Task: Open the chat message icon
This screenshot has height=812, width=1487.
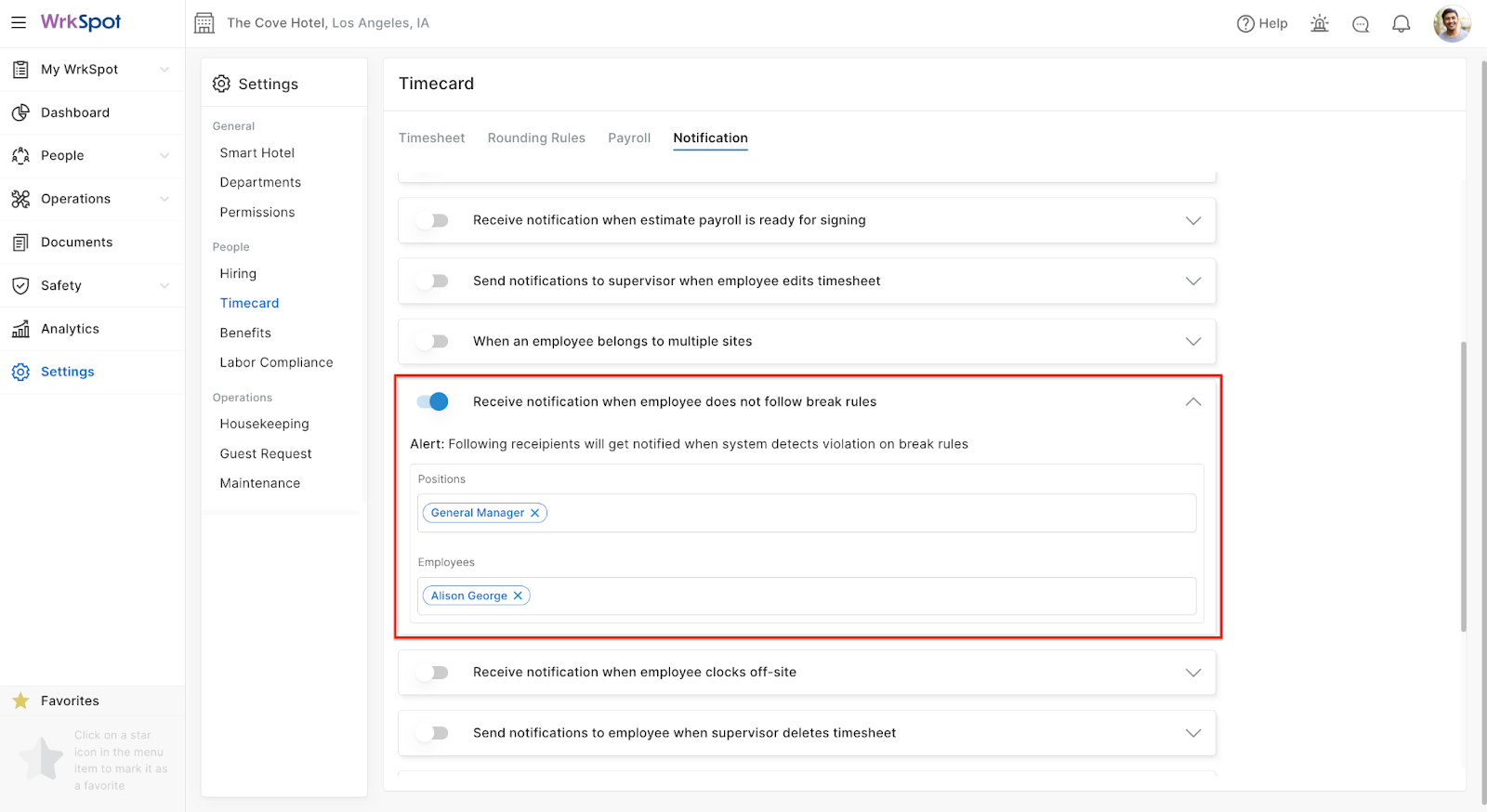Action: (x=1361, y=24)
